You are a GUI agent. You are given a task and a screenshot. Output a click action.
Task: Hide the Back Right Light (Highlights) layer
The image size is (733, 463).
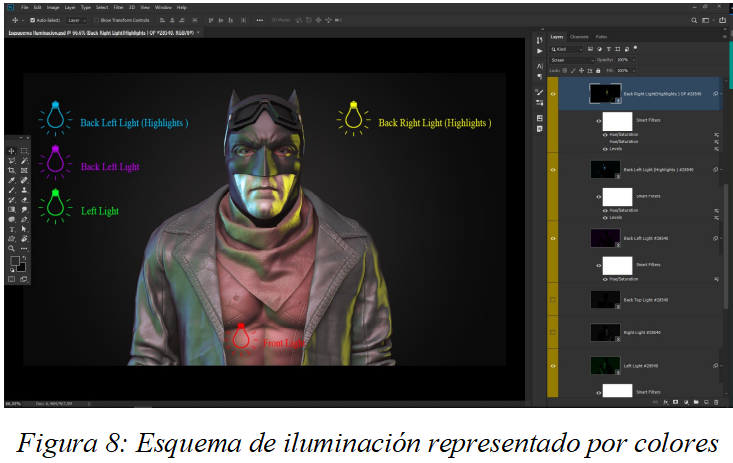[553, 93]
